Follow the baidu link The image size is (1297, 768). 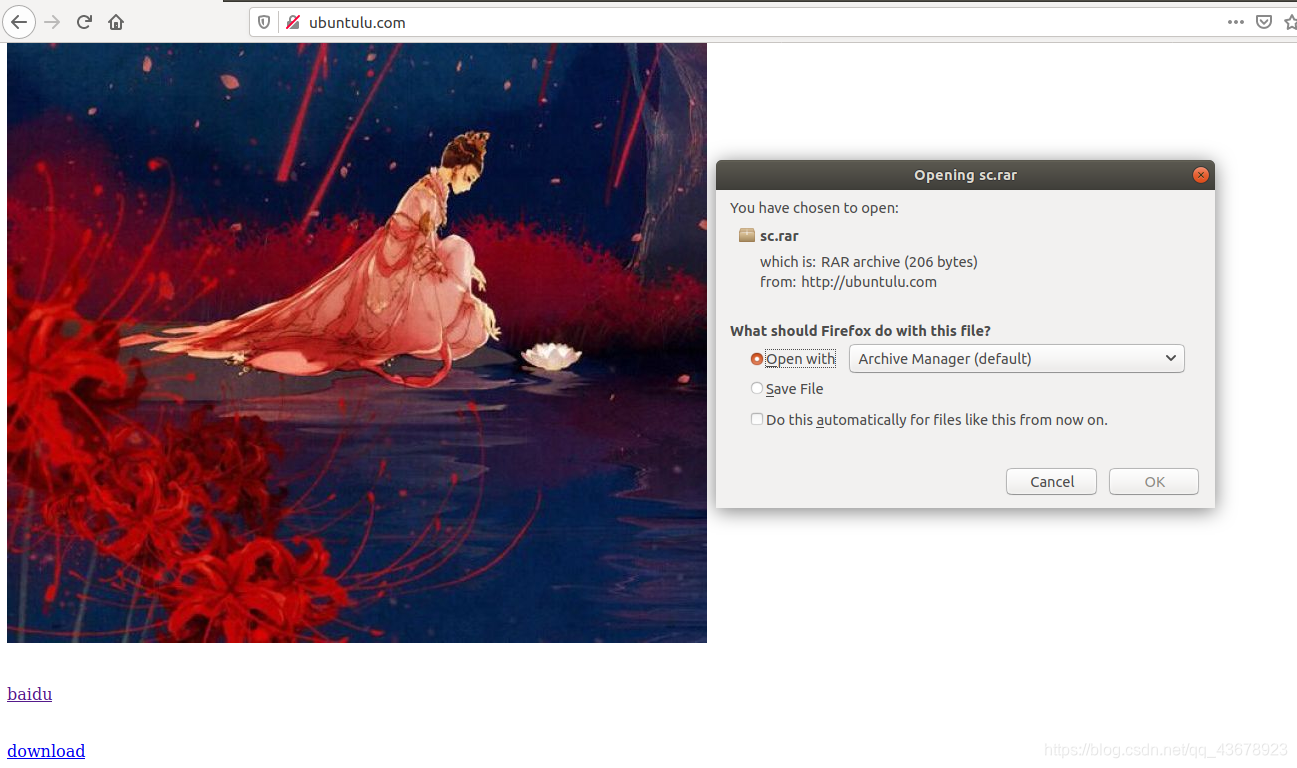[x=30, y=694]
